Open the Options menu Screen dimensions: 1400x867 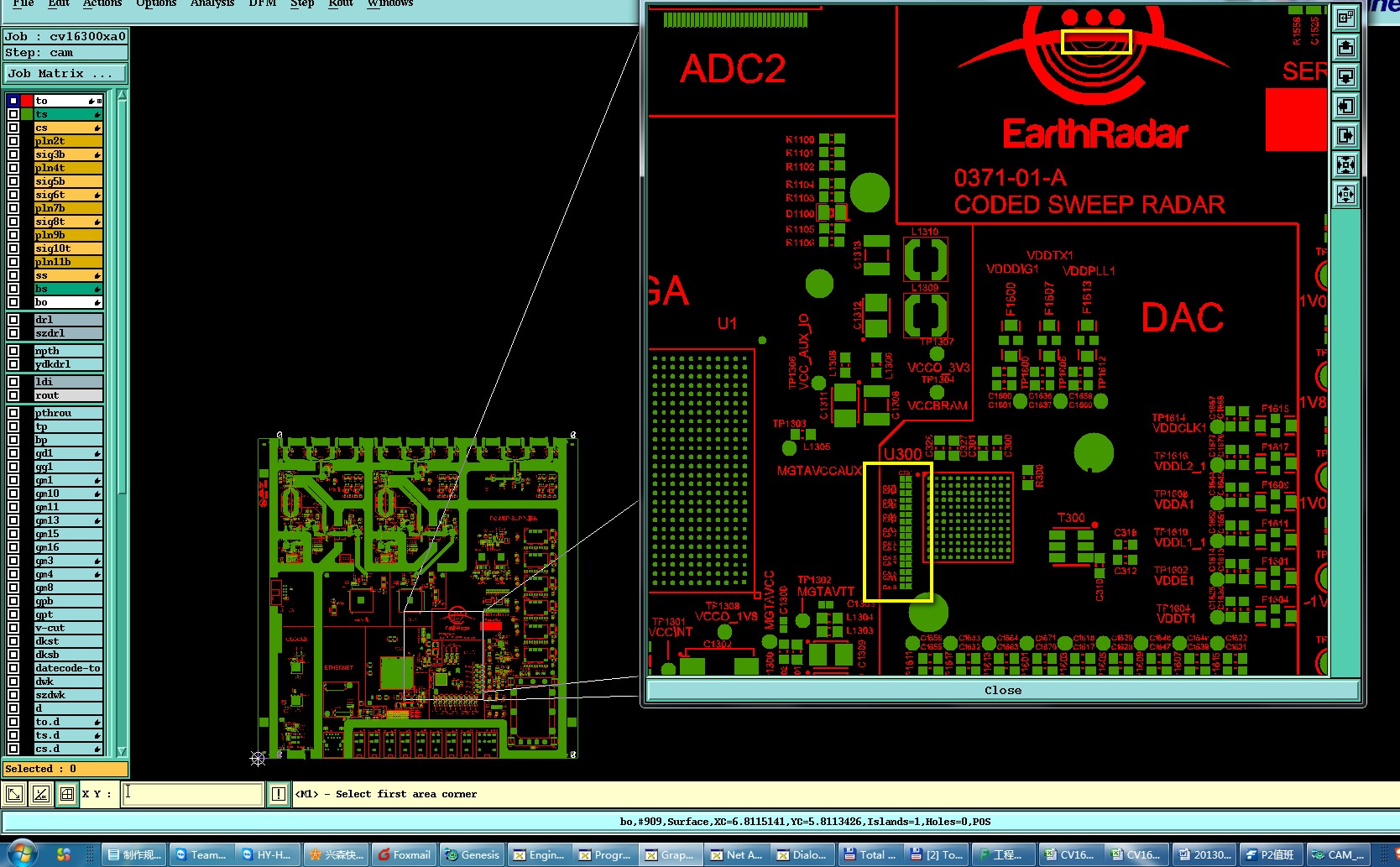pyautogui.click(x=156, y=3)
